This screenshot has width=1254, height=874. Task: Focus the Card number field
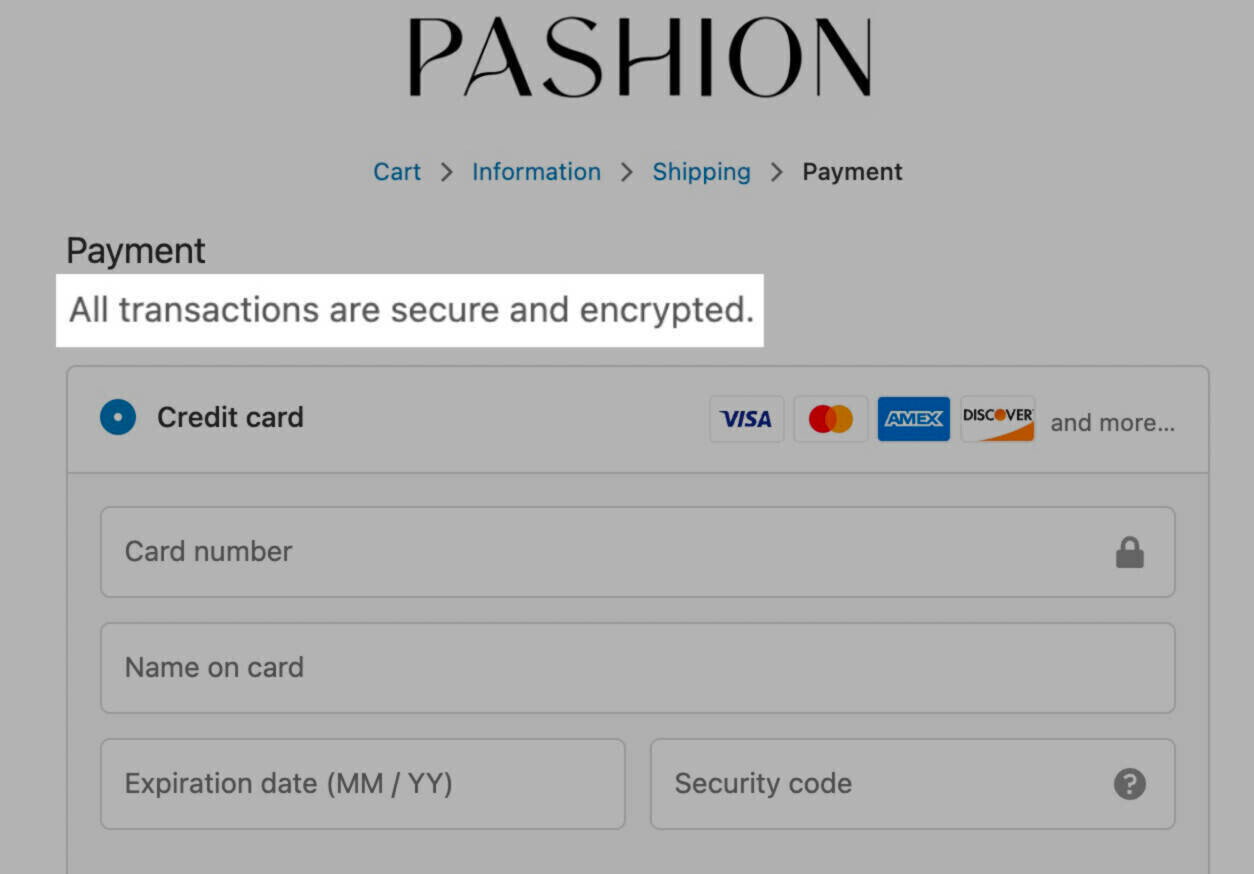click(600, 552)
